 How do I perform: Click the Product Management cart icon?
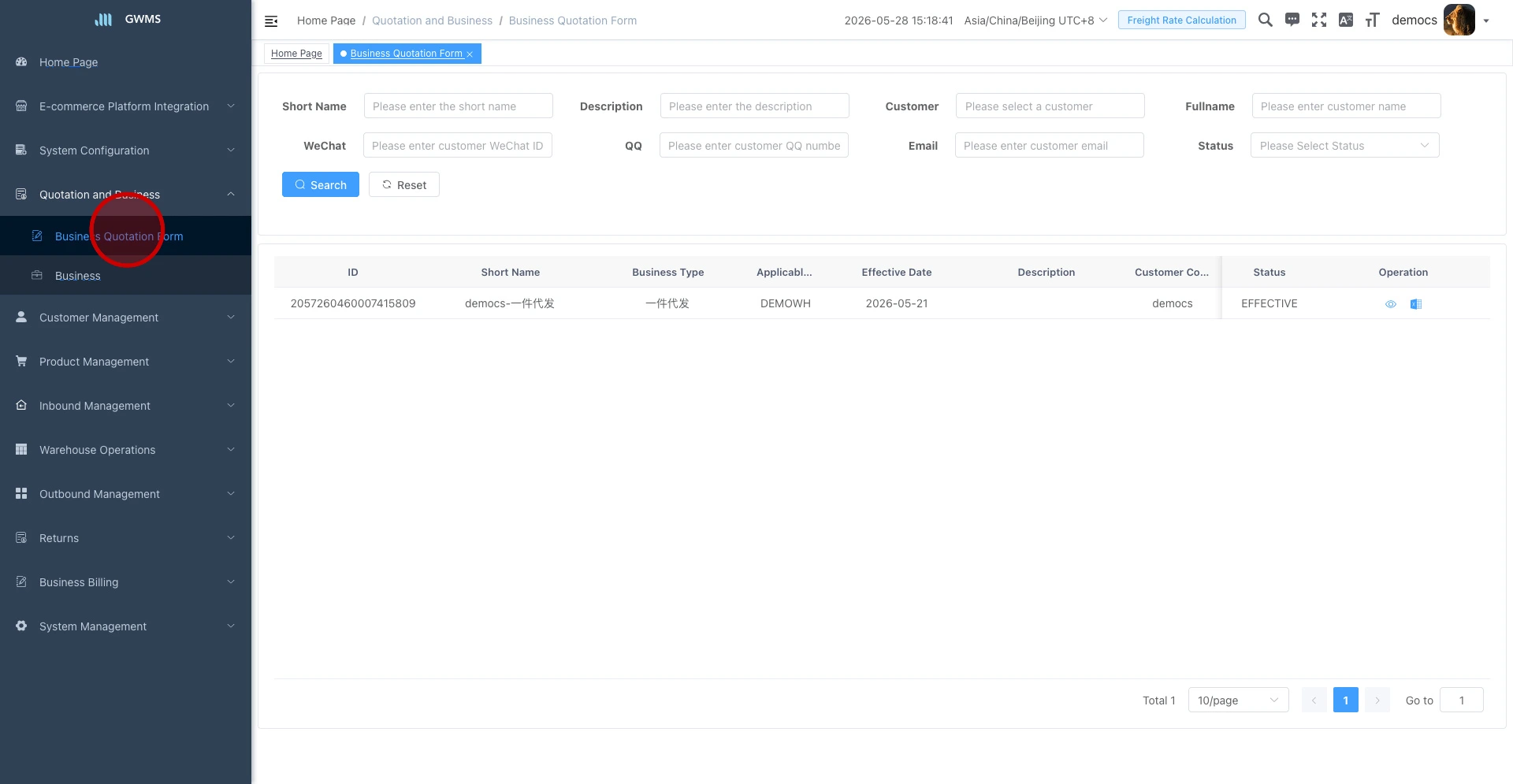point(21,361)
